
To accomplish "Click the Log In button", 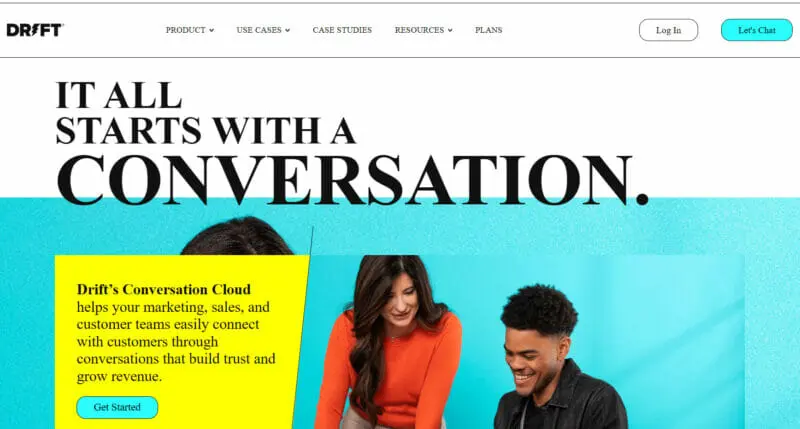I will click(x=668, y=30).
